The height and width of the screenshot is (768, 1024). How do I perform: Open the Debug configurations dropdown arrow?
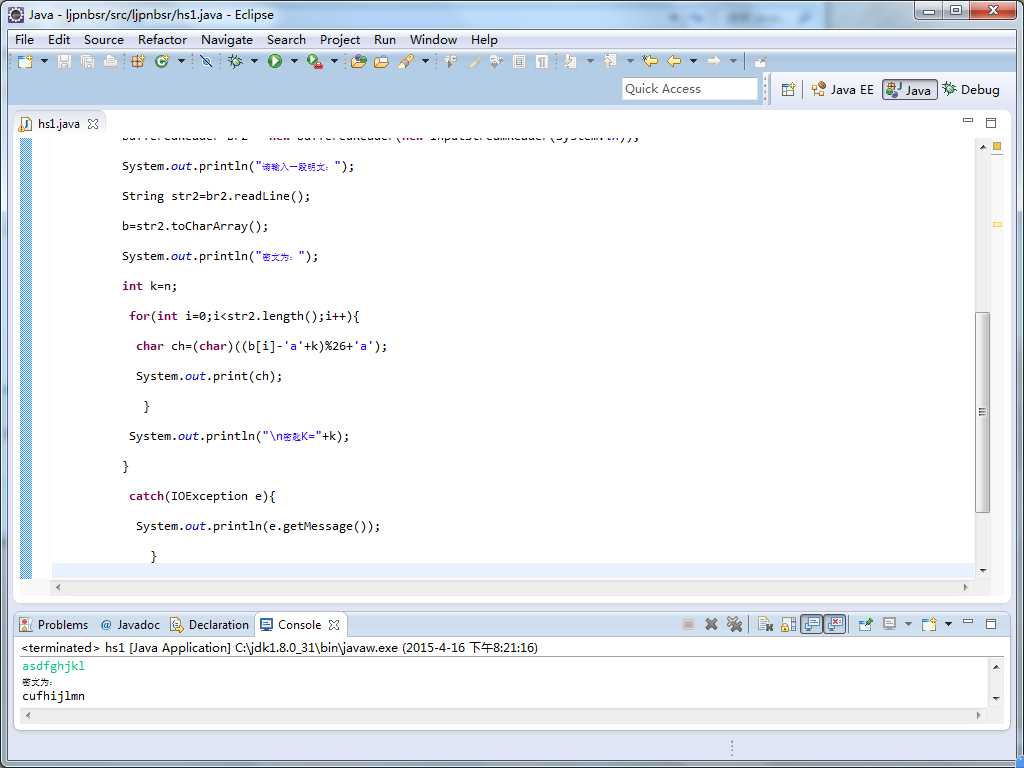point(254,61)
